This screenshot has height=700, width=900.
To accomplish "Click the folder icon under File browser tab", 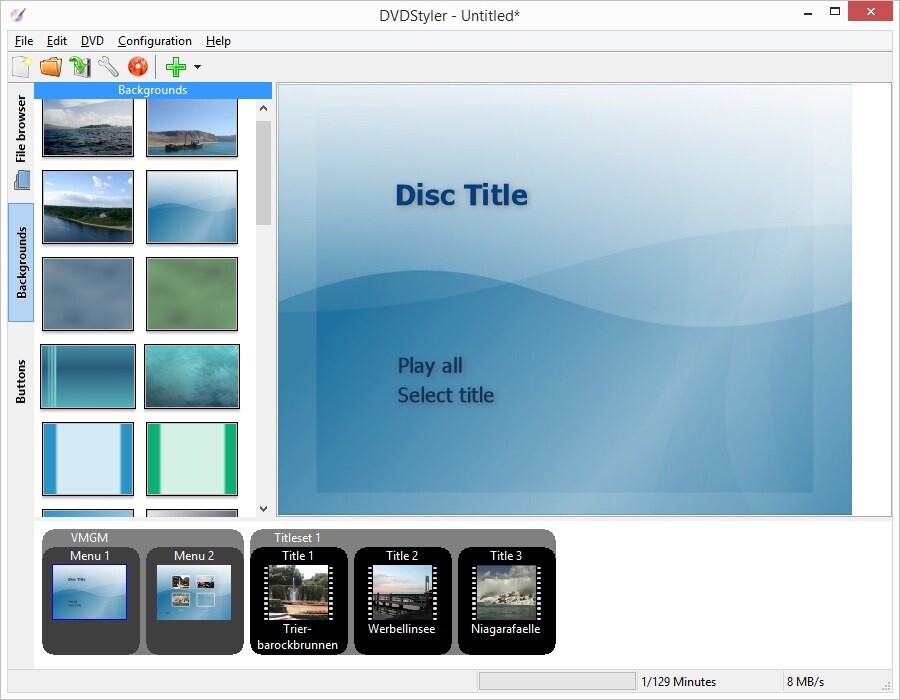I will (20, 180).
